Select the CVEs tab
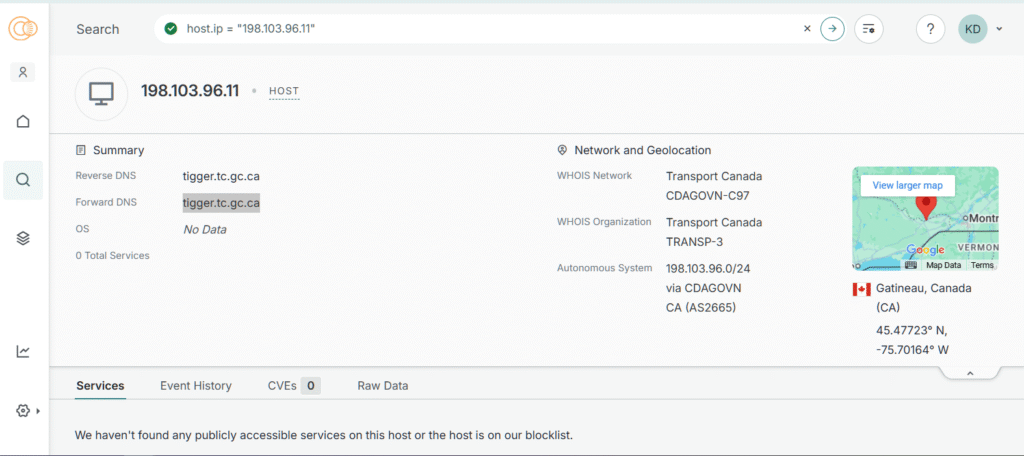The width and height of the screenshot is (1024, 456). (292, 386)
